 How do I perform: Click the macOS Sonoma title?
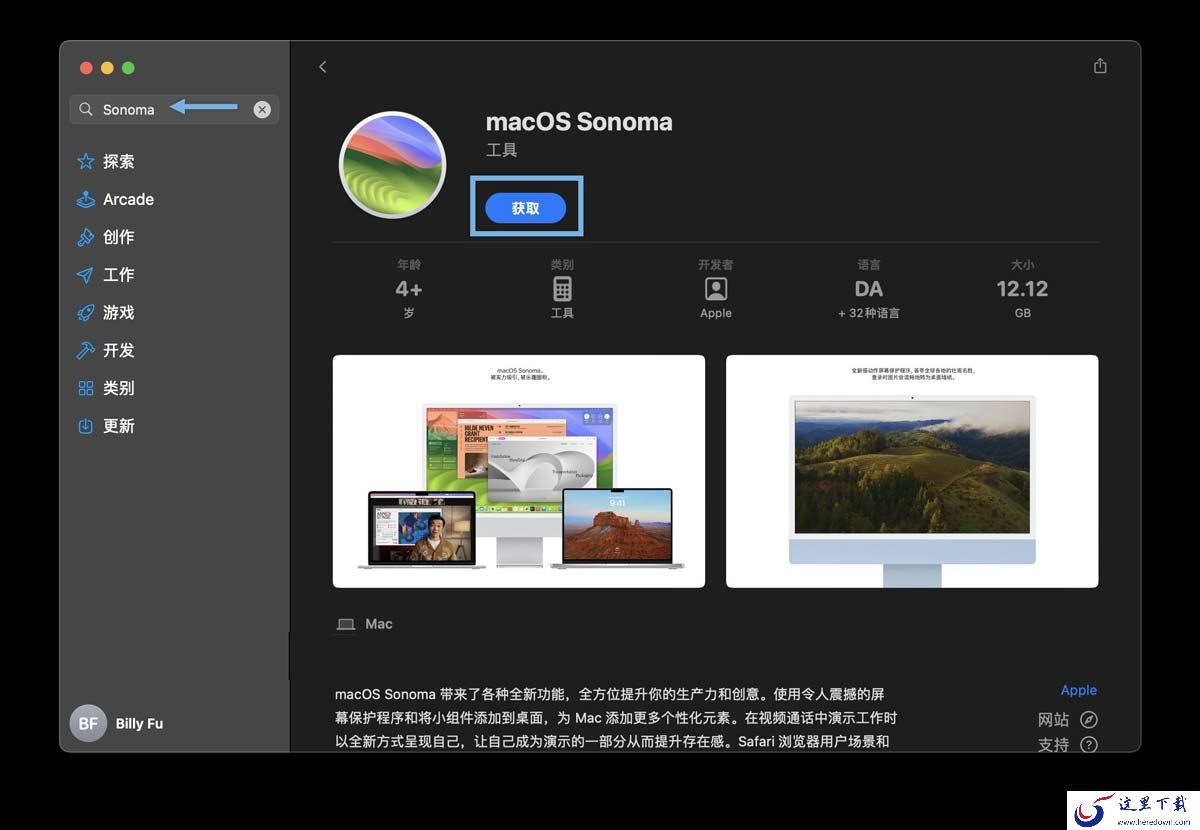579,122
